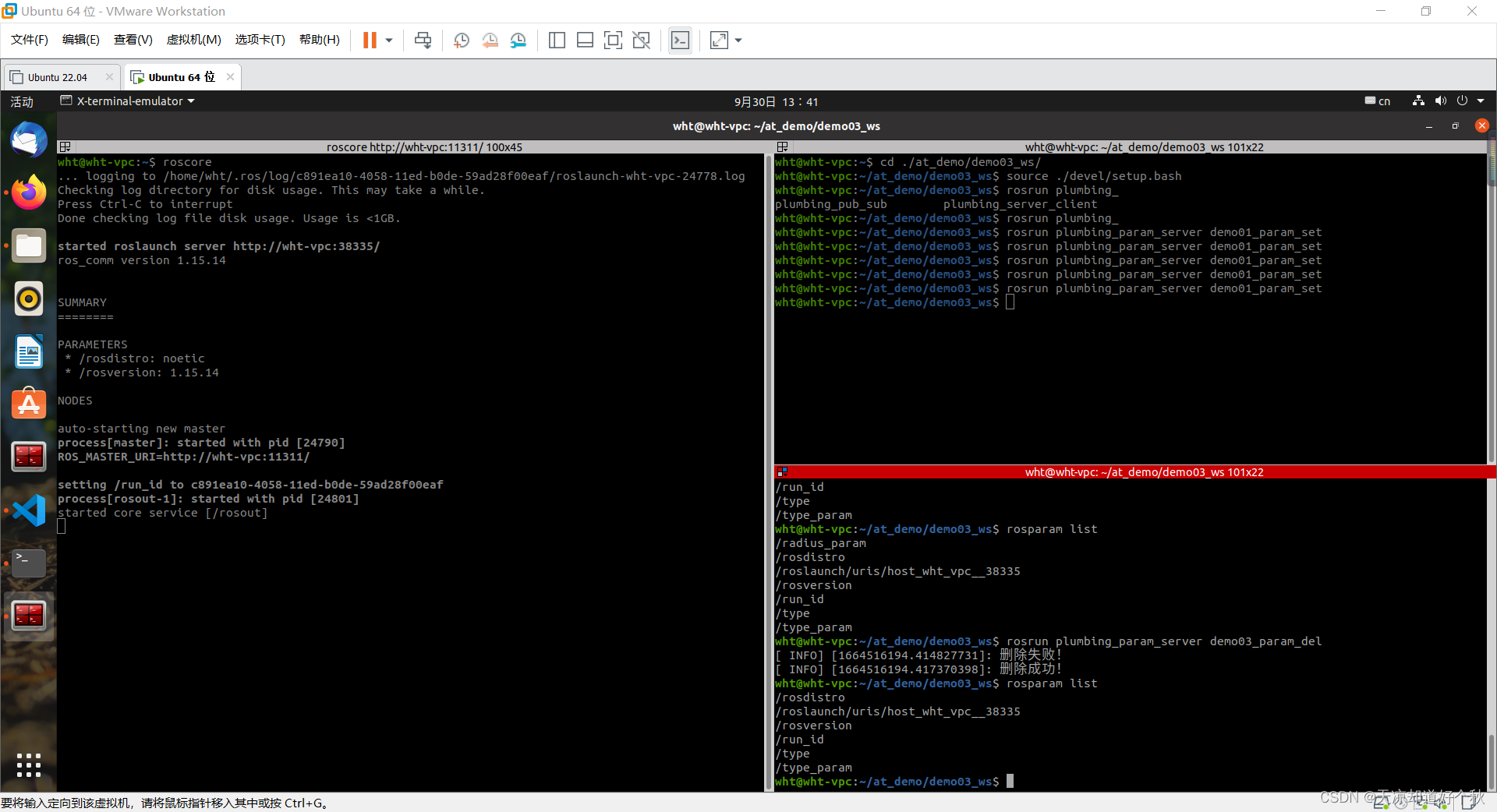The height and width of the screenshot is (812, 1497).
Task: Open top-right pane grouping menu icon
Action: coord(782,147)
